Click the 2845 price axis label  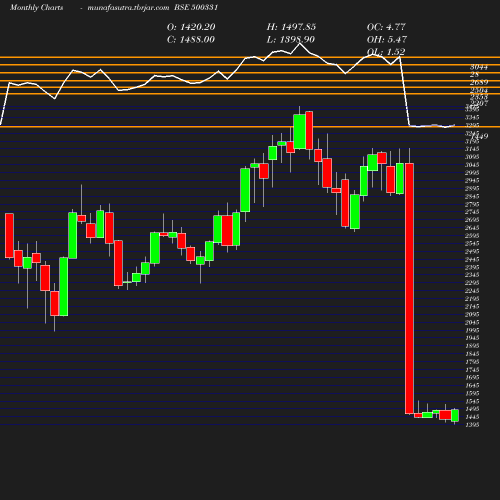pos(472,196)
